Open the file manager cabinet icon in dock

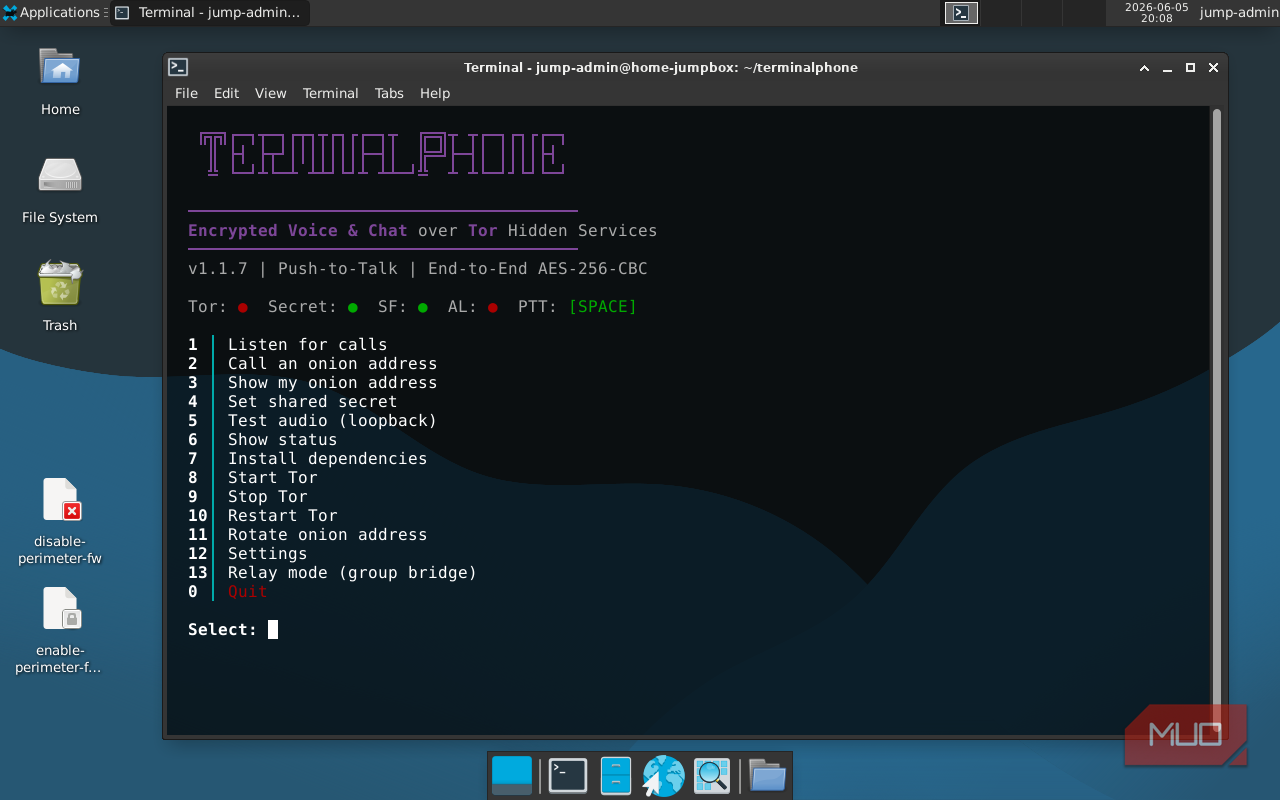point(615,775)
